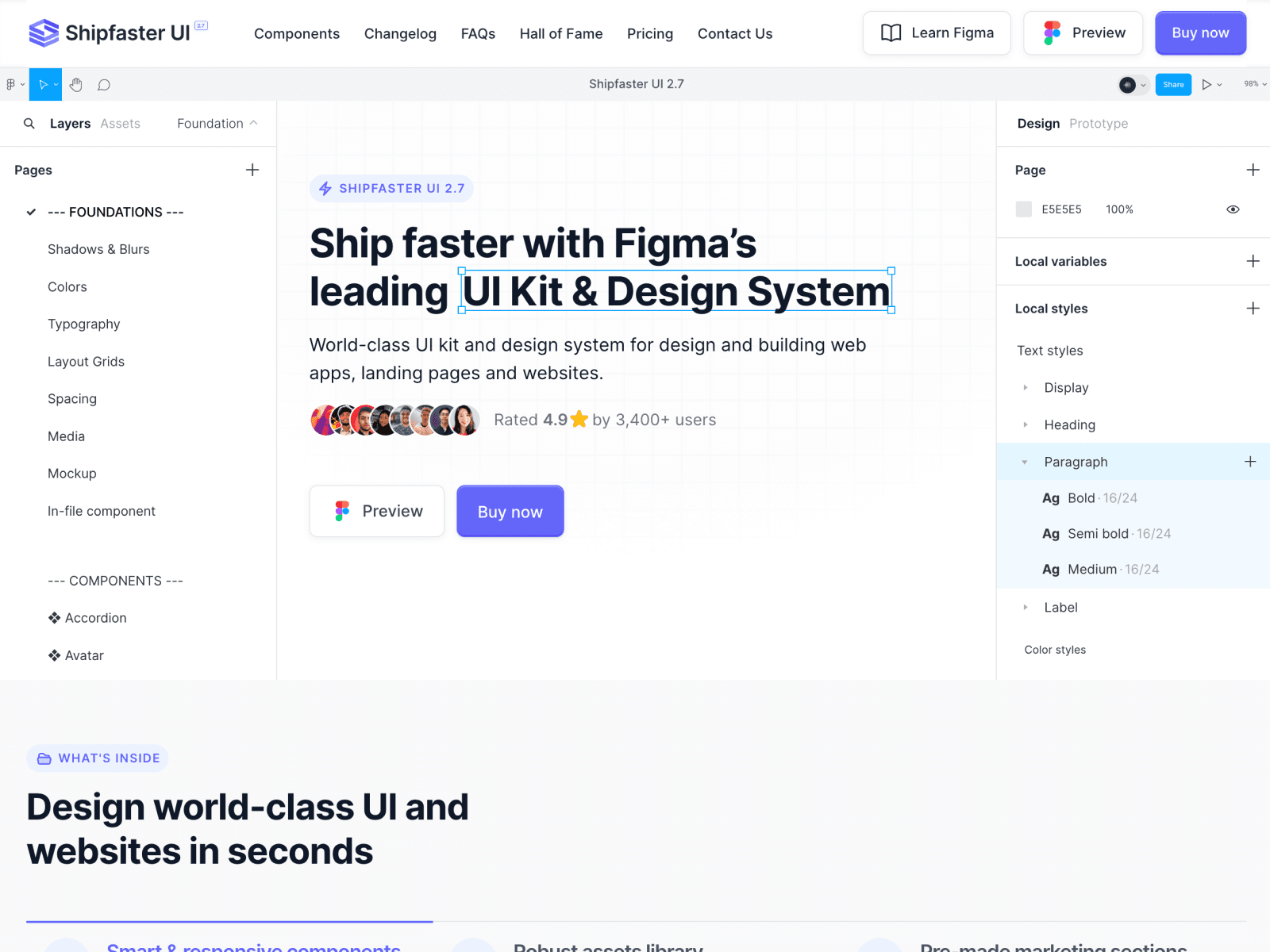Select the Shadows & Blurs page

coord(98,249)
